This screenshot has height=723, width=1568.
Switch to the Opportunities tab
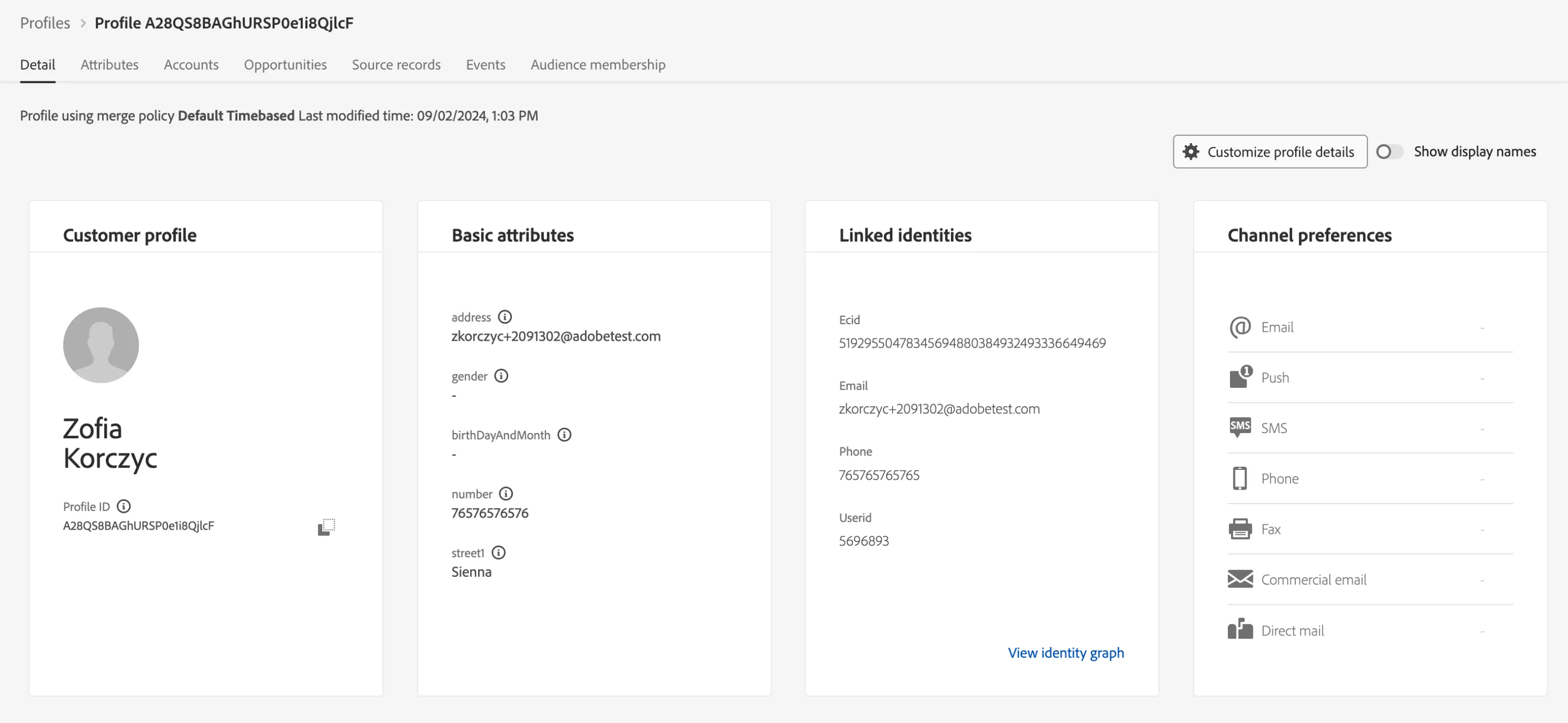click(x=286, y=64)
